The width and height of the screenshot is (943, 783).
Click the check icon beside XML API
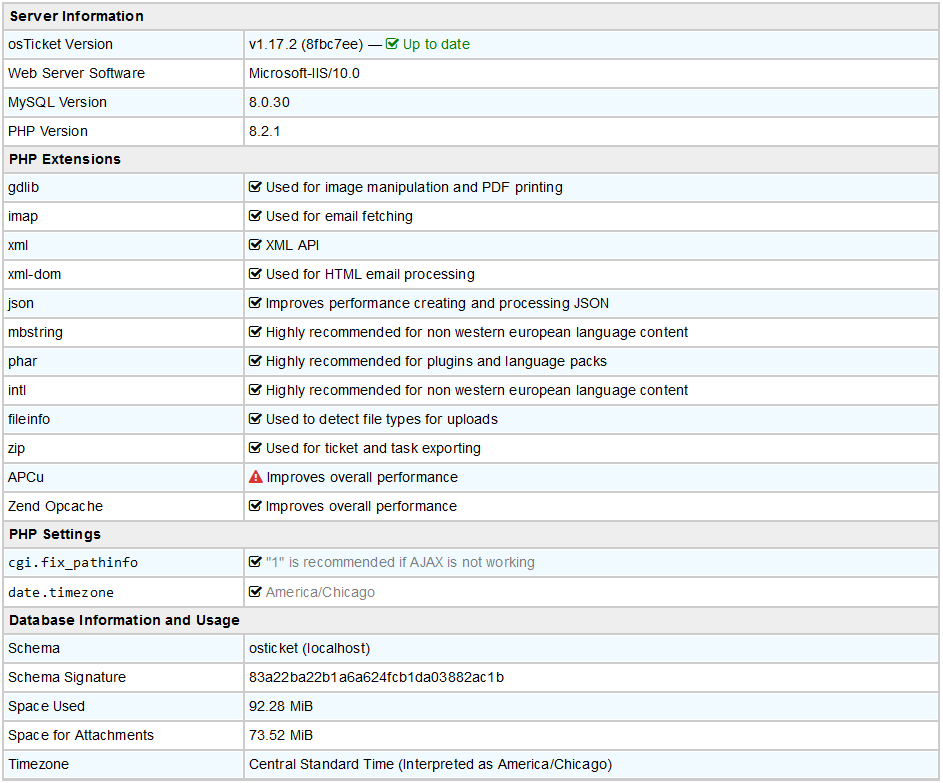255,245
